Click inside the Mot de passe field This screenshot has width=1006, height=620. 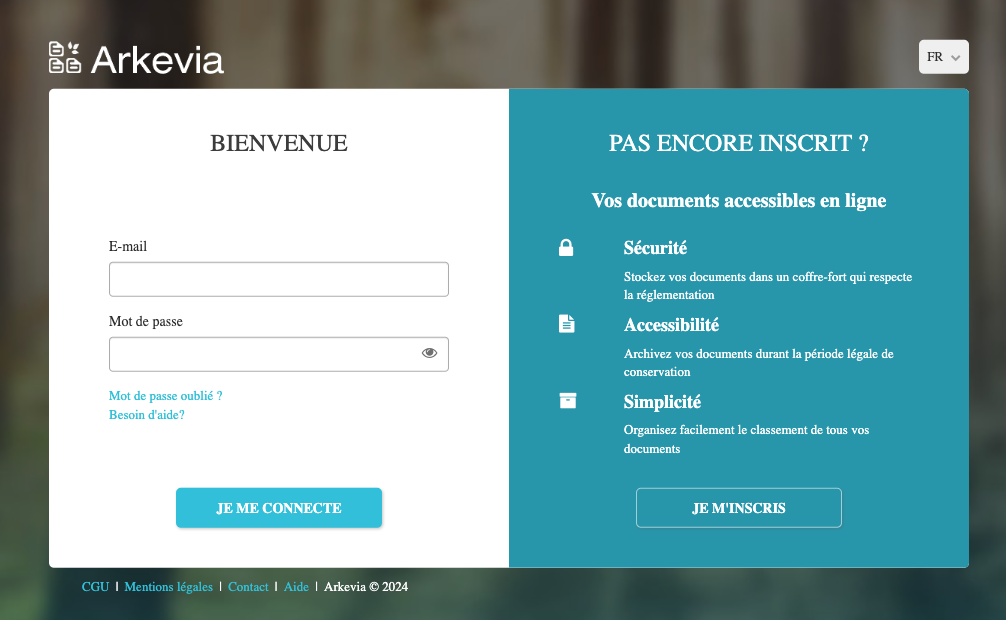265,353
